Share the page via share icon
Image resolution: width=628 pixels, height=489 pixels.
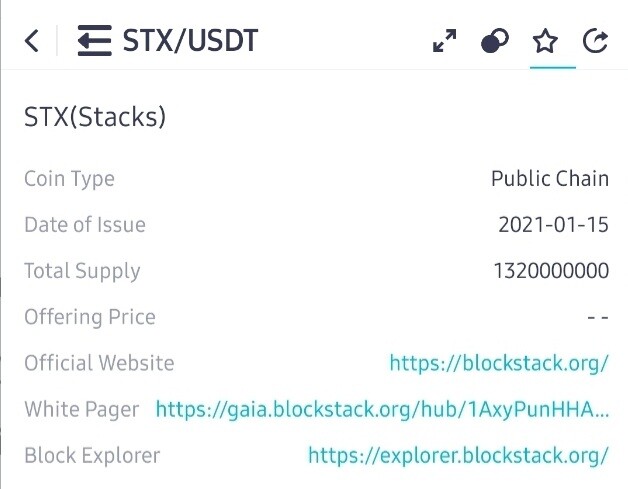point(595,40)
